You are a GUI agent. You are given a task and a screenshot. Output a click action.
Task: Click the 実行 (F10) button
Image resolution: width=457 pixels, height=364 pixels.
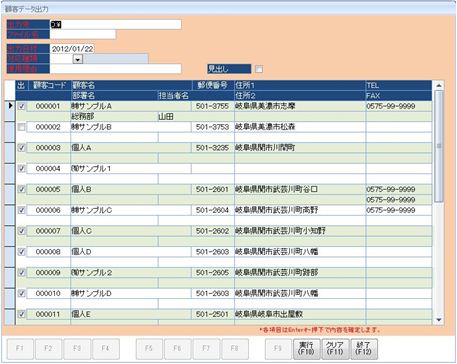(306, 349)
